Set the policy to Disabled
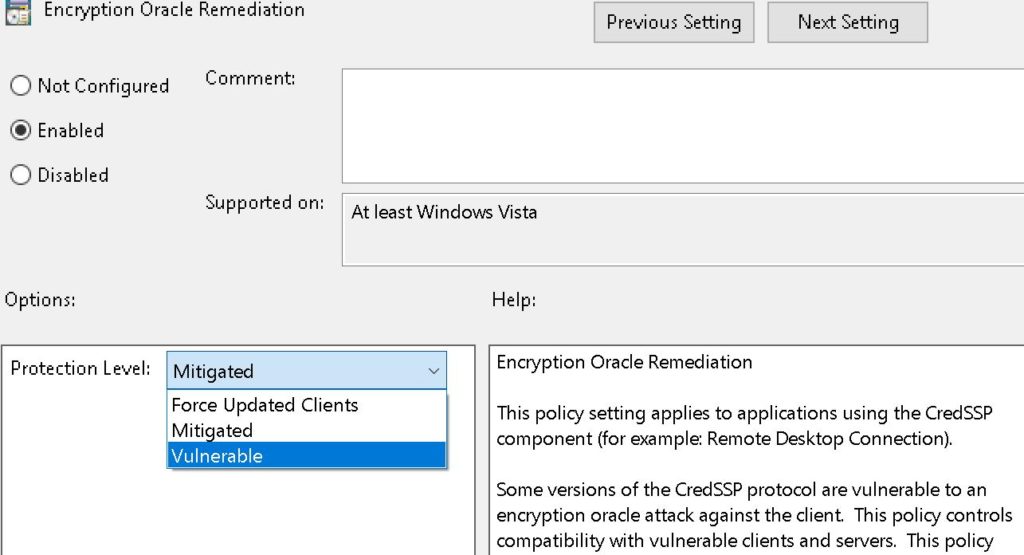This screenshot has width=1024, height=555. tap(21, 175)
